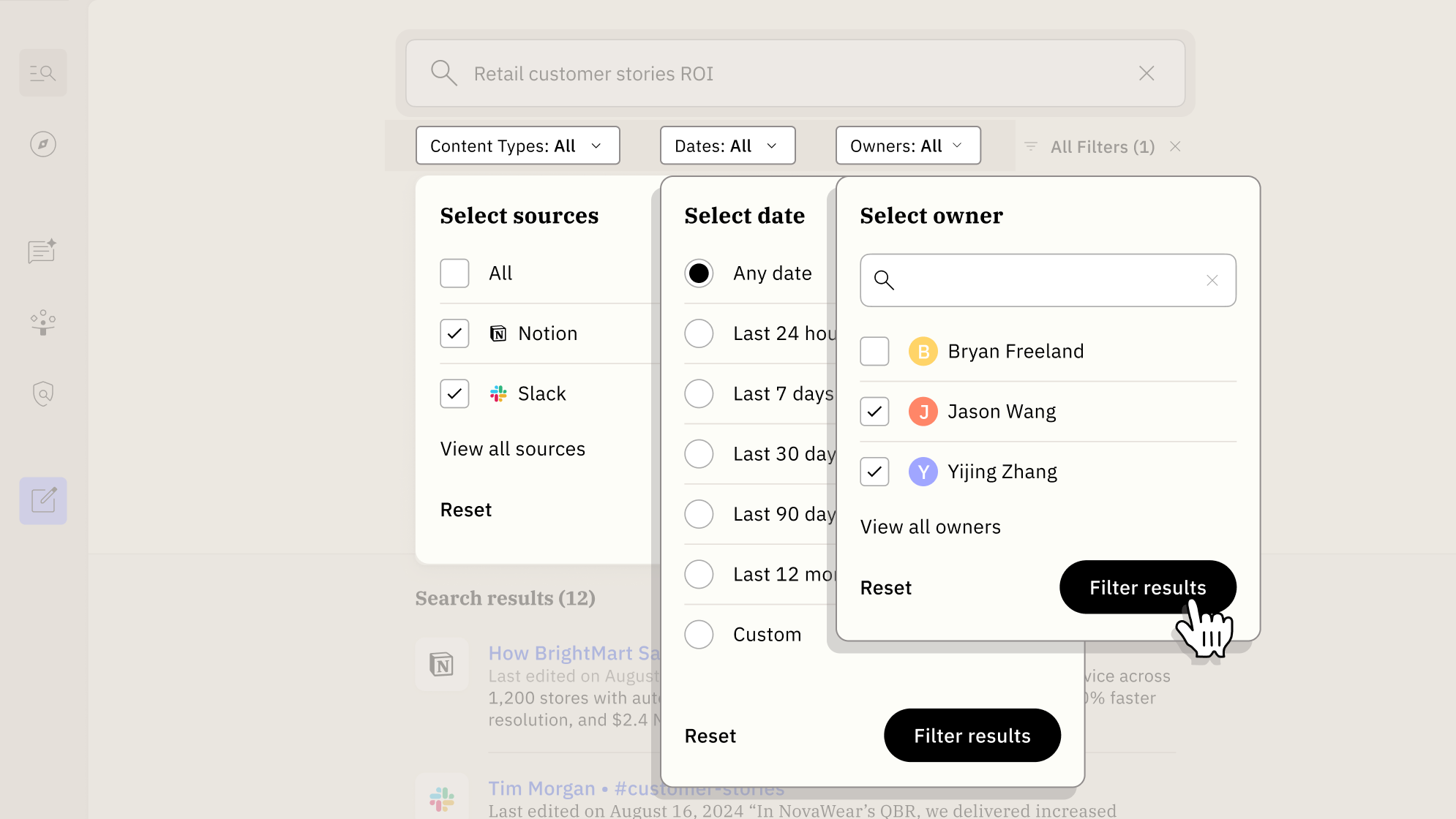Open the compass explore icon

(42, 144)
